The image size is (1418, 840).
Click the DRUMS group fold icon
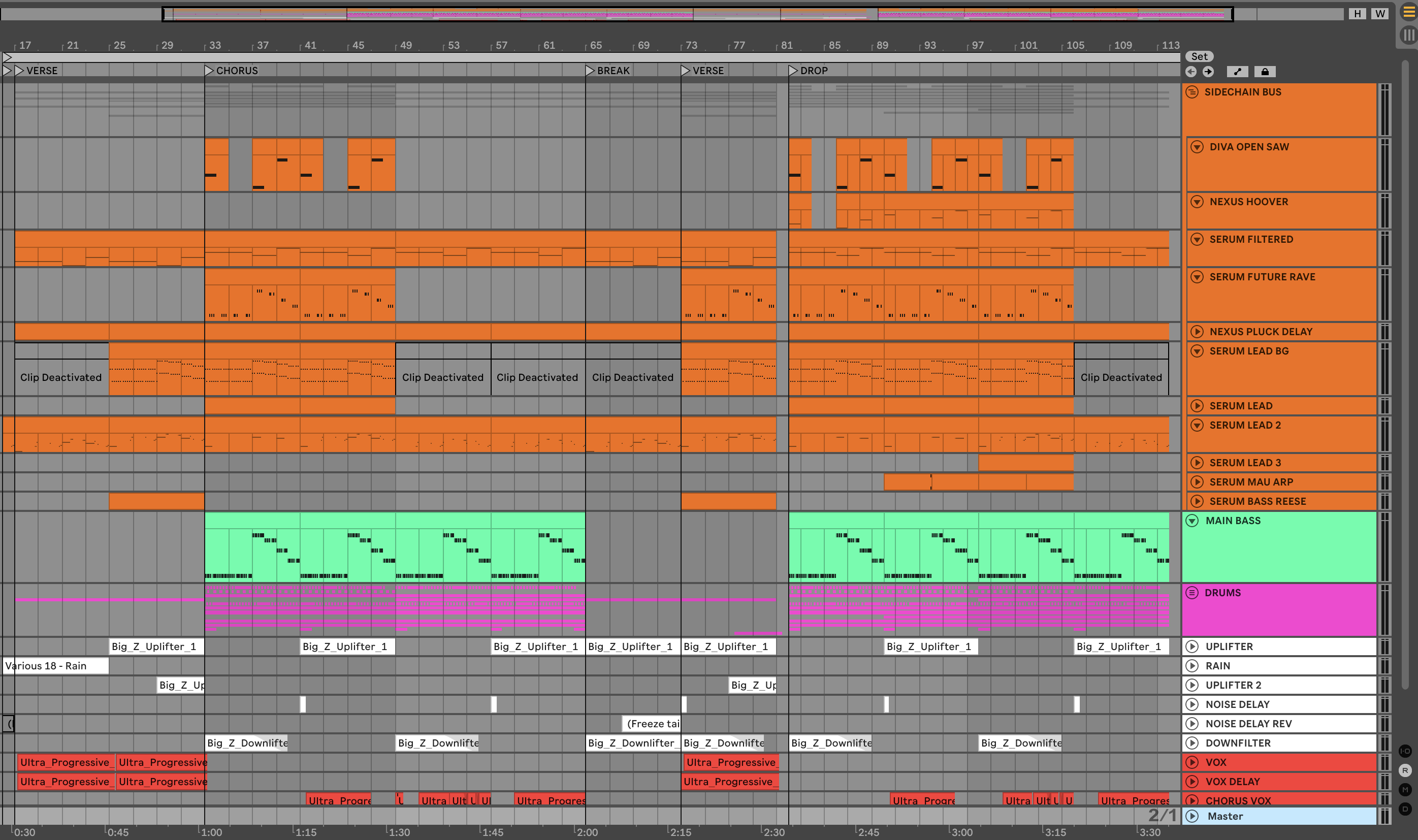coord(1192,593)
